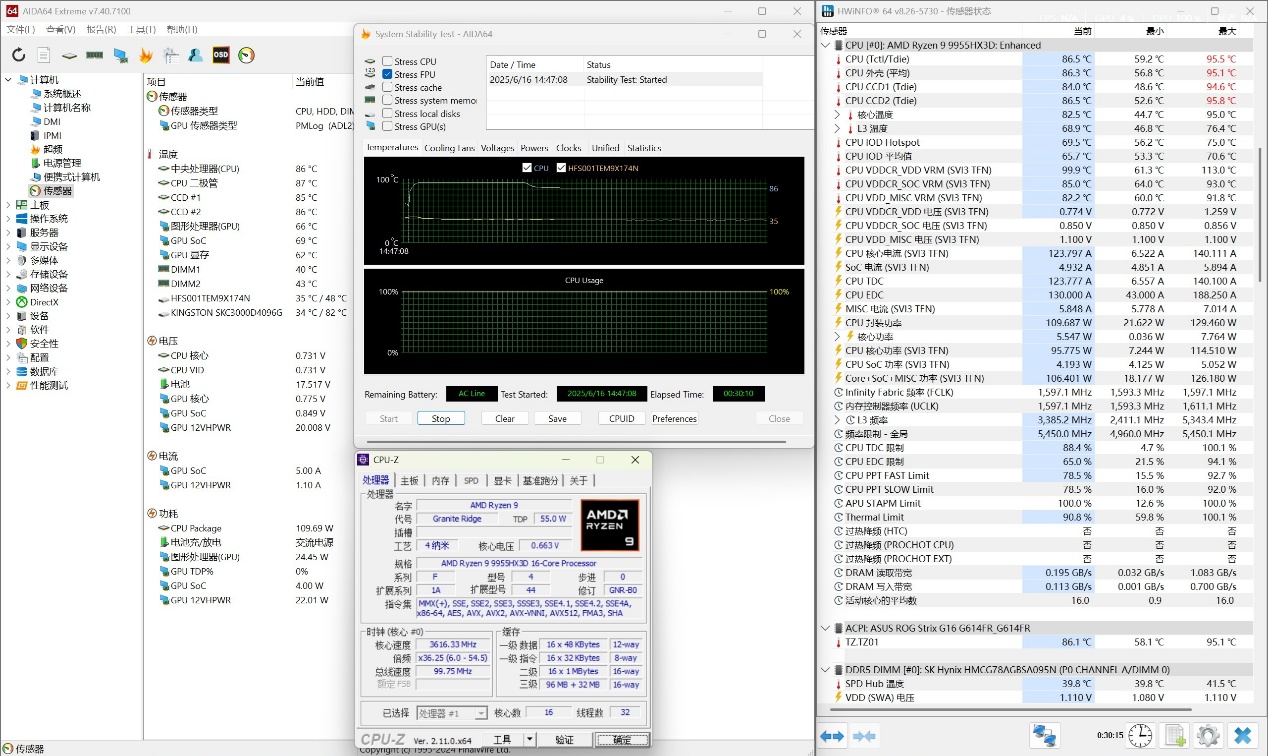
Task: Expand DirectX node in AIDA64 tree
Action: tap(9, 302)
